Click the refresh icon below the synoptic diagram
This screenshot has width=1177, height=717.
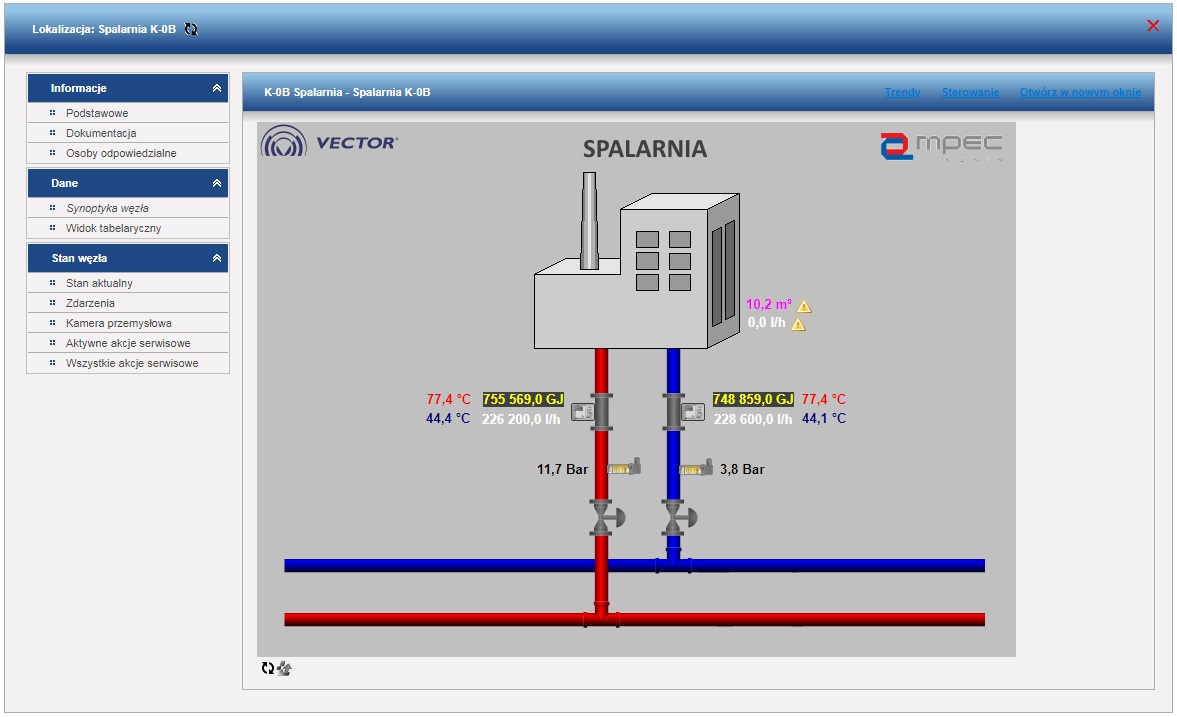267,668
